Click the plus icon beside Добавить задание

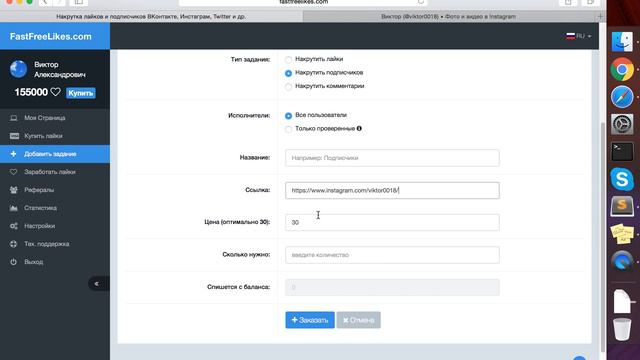click(13, 154)
